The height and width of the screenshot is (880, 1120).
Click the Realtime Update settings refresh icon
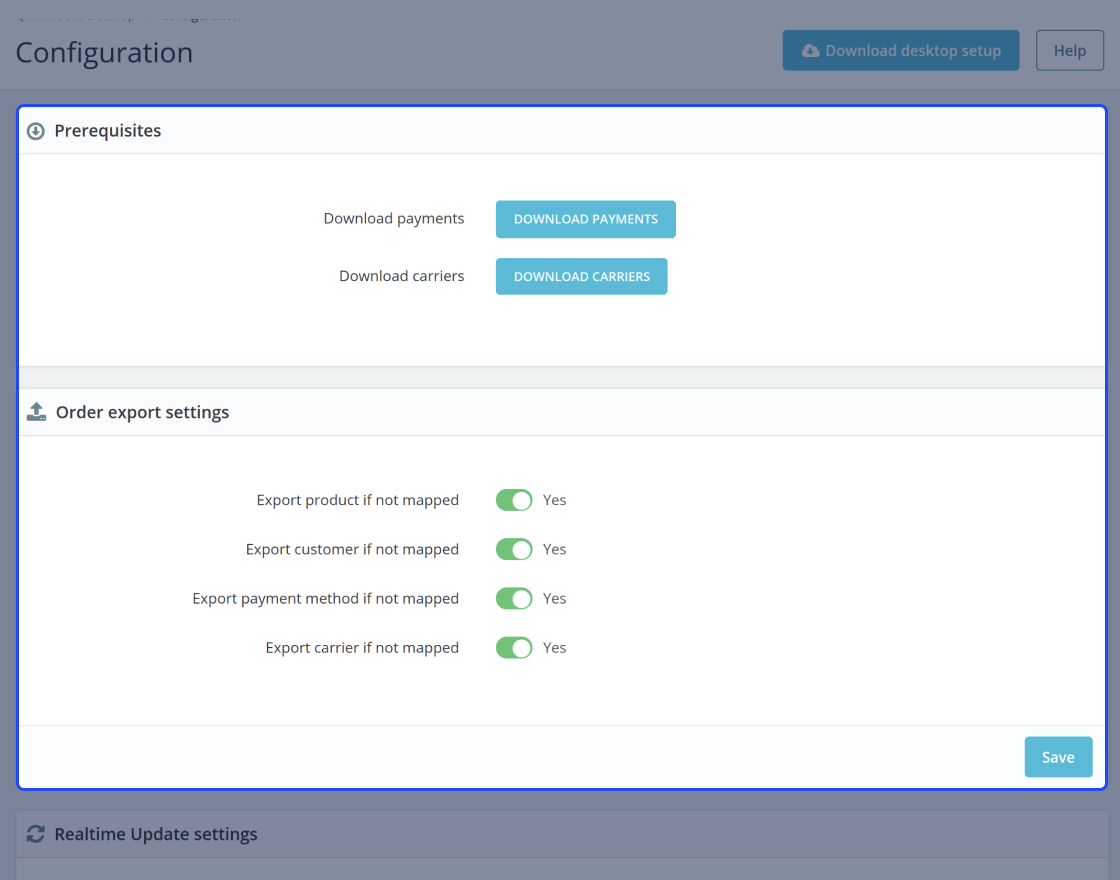point(36,834)
